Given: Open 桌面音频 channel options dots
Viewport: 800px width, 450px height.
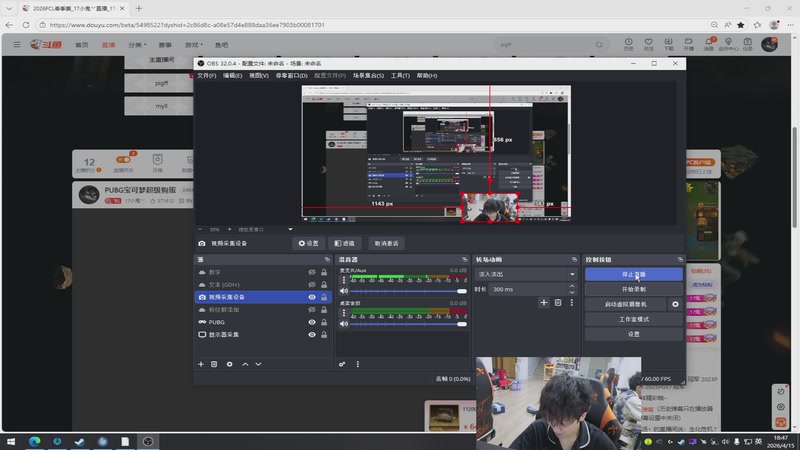Looking at the screenshot, I should pos(344,313).
